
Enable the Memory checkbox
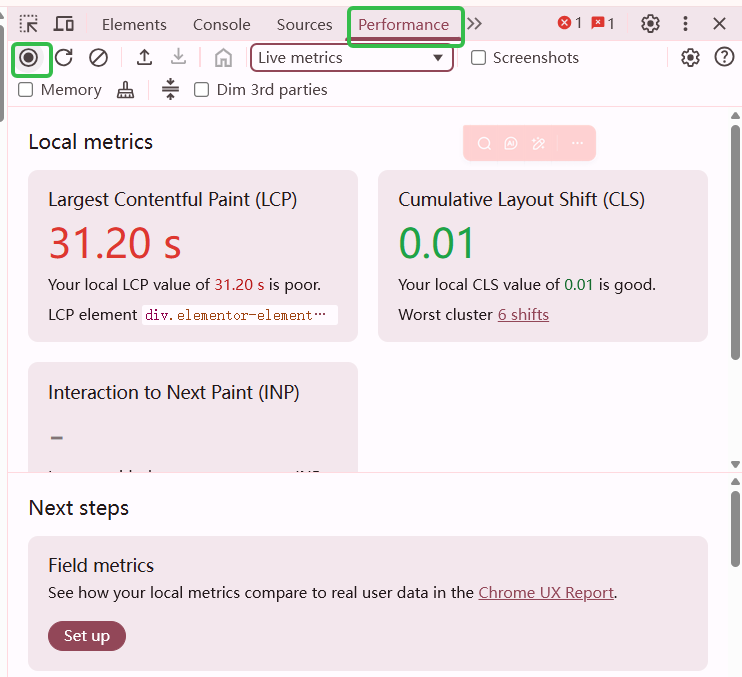click(x=26, y=90)
